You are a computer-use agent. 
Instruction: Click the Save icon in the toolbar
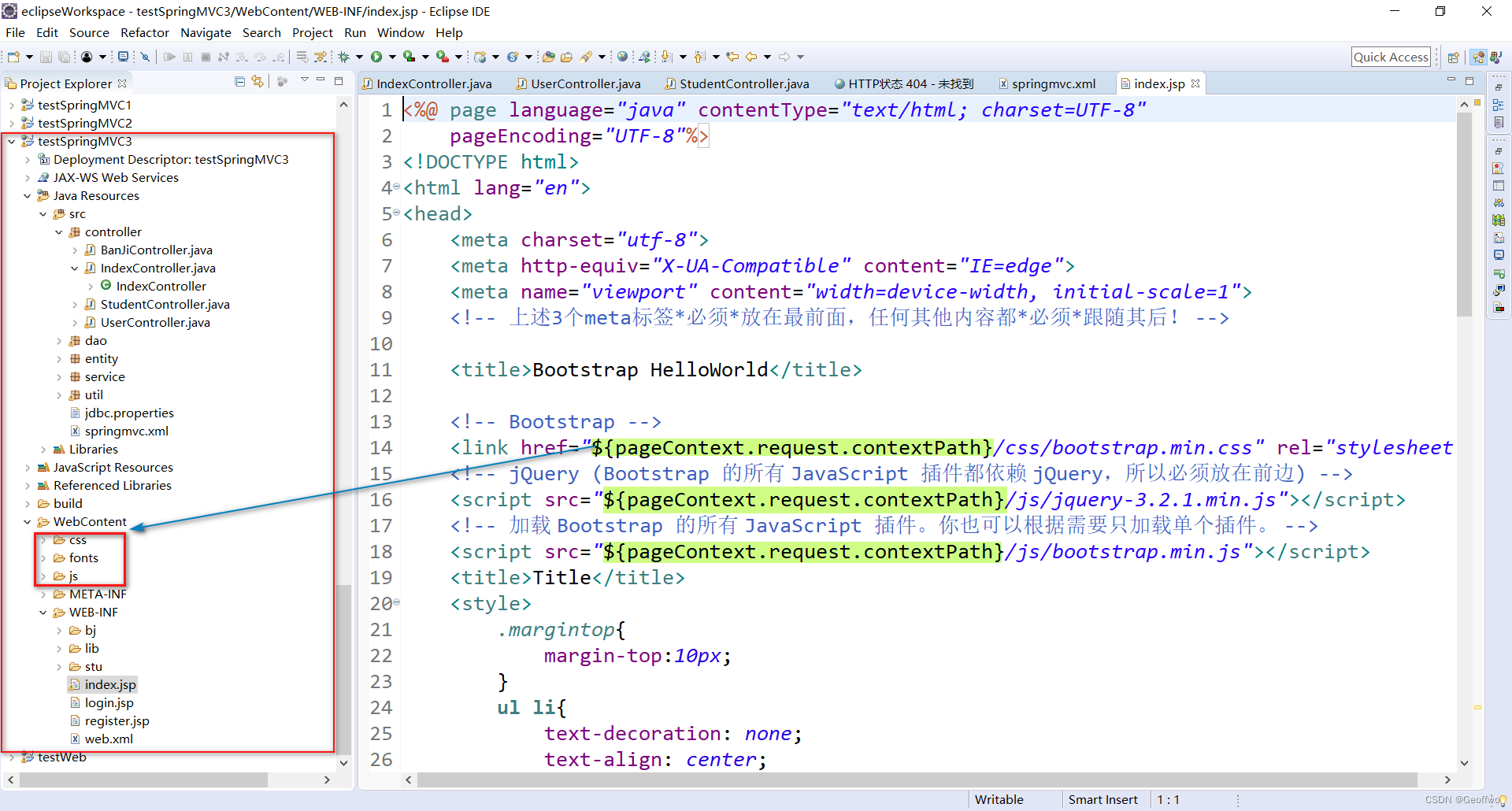[x=46, y=57]
